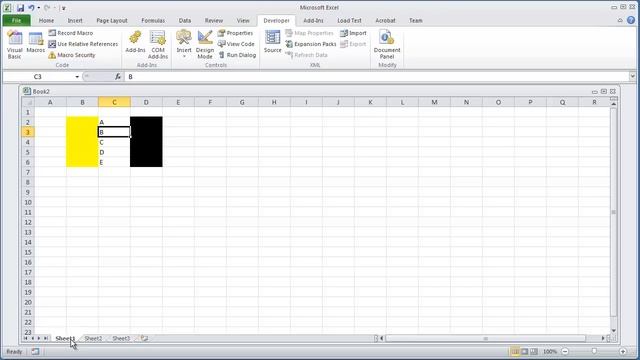The width and height of the screenshot is (640, 360).
Task: Click the Insert Function fx button
Action: pyautogui.click(x=118, y=76)
